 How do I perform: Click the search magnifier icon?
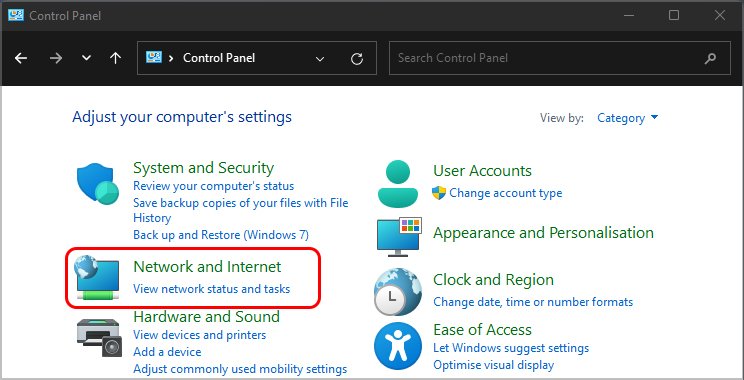coord(710,58)
